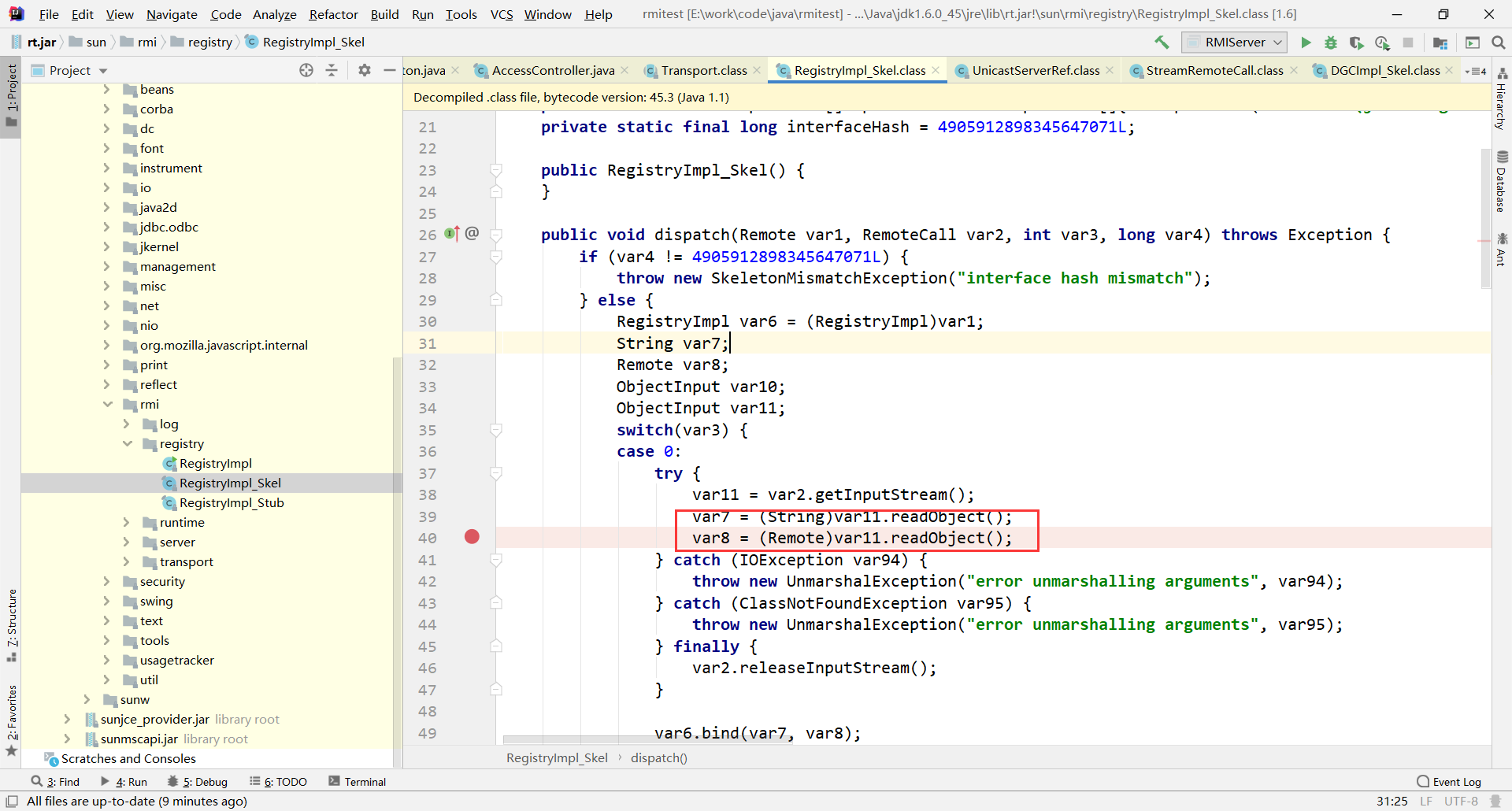Expand the security folder in the tree

point(107,581)
